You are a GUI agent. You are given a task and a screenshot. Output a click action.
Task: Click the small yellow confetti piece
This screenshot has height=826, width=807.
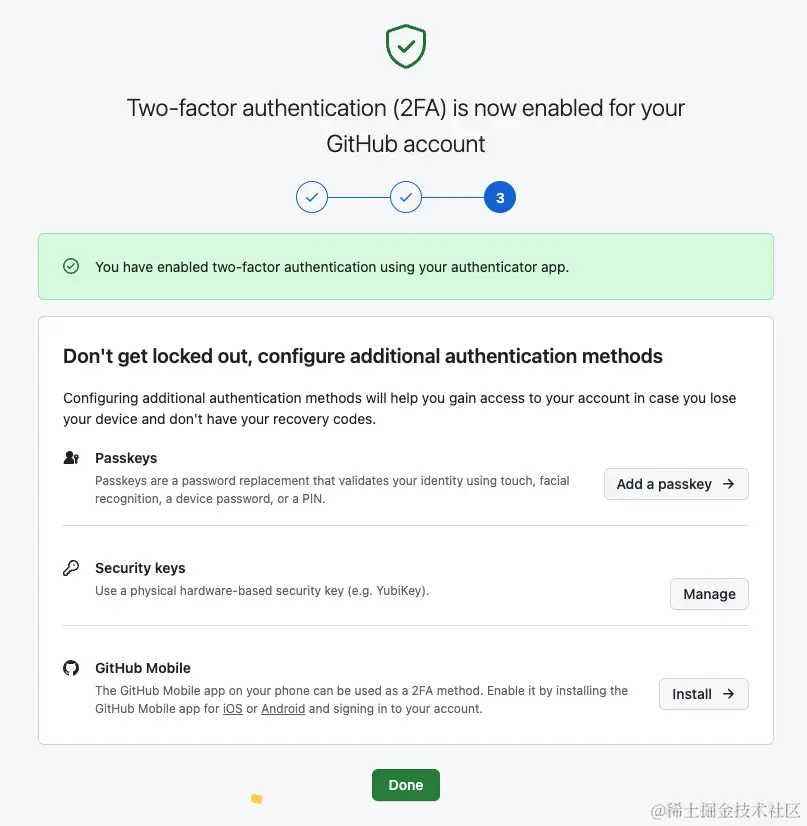[257, 799]
